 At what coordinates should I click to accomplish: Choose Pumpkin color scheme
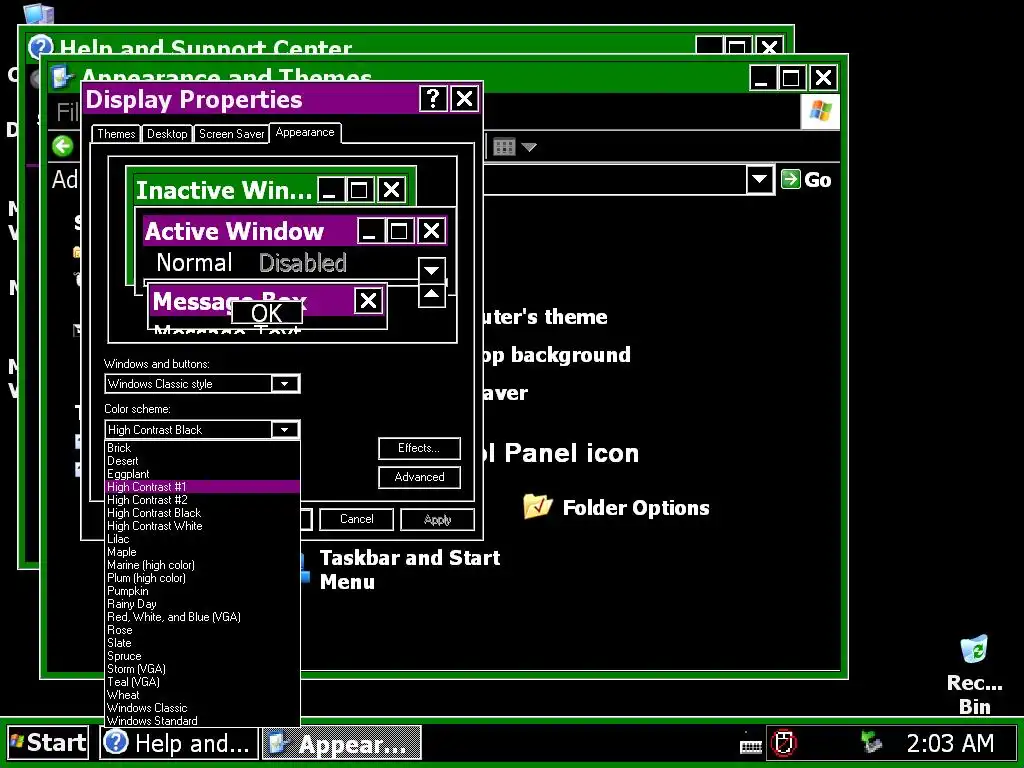click(x=202, y=590)
